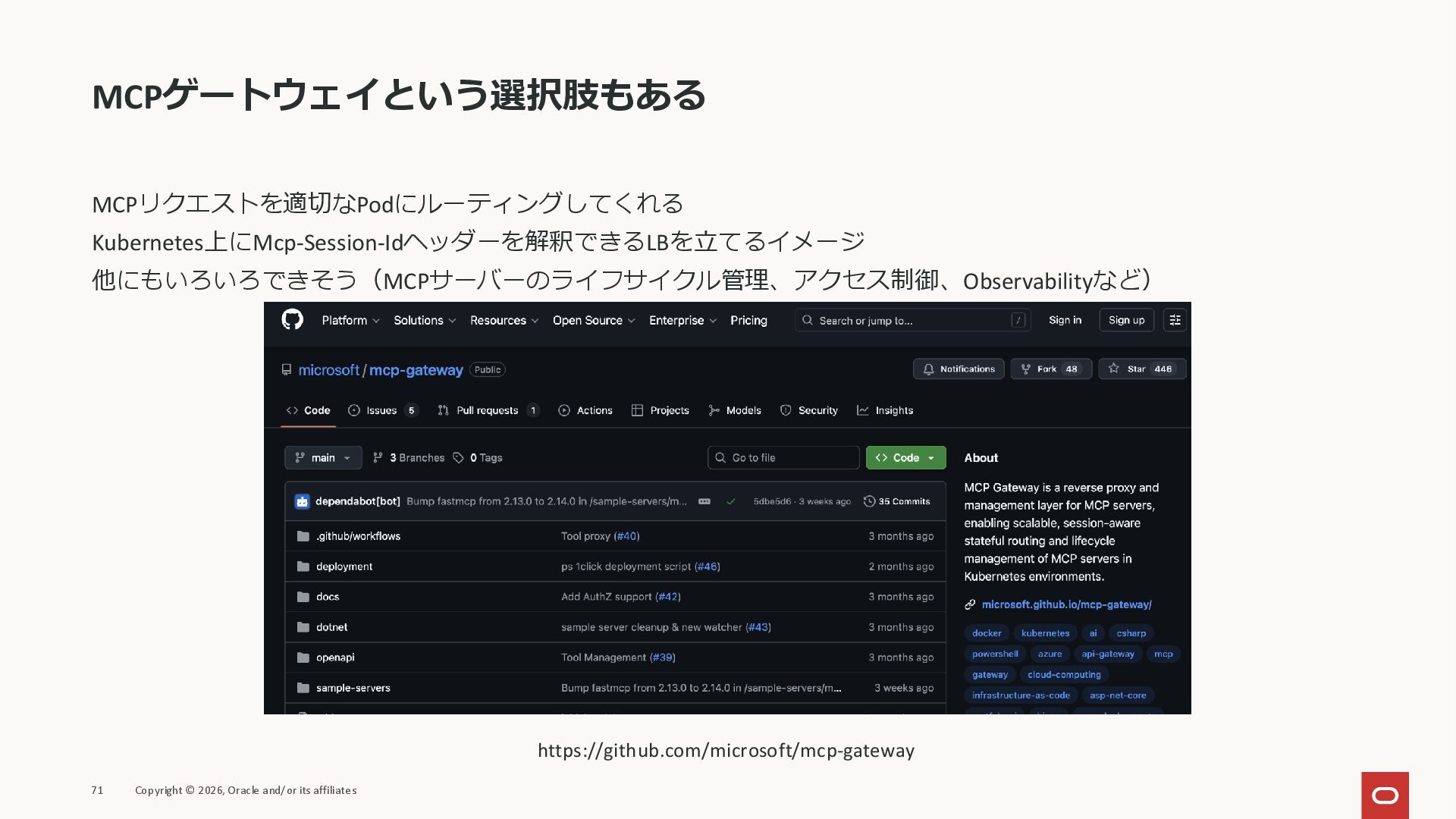This screenshot has height=819, width=1456.
Task: Click the Star icon button
Action: (1113, 369)
